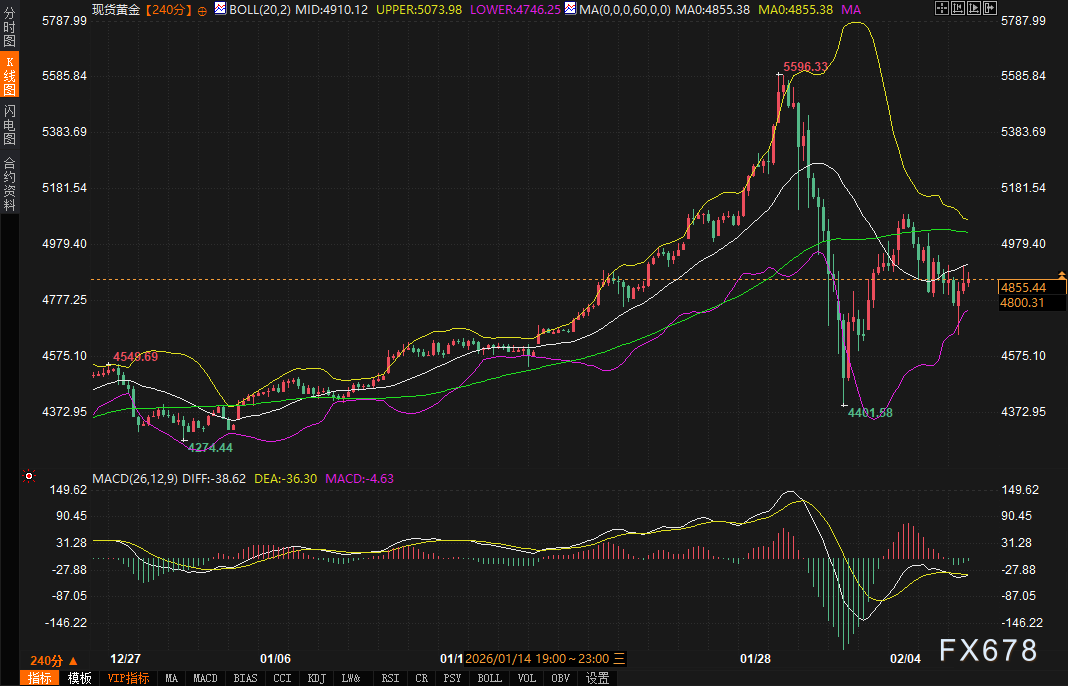Click the MA indicator chart icon
This screenshot has width=1068, height=686.
point(569,9)
